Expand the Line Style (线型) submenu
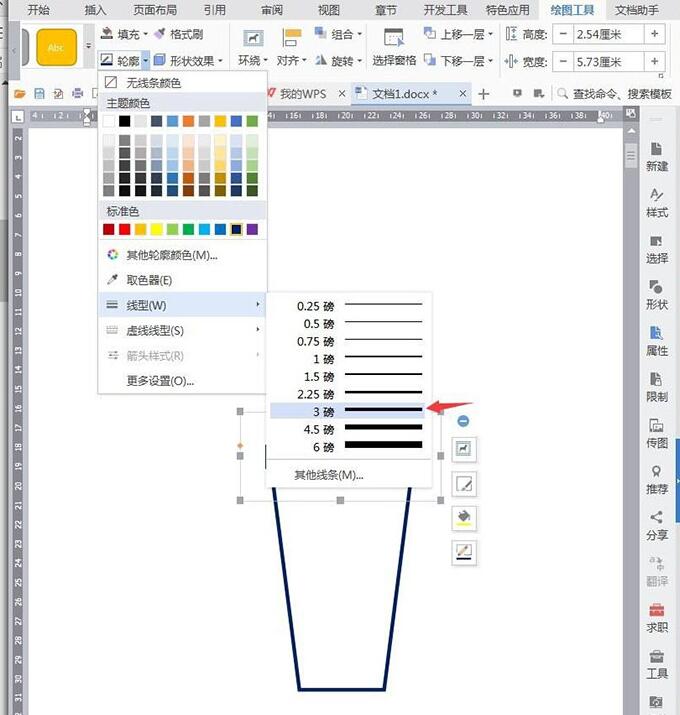Viewport: 680px width, 715px height. (x=182, y=305)
